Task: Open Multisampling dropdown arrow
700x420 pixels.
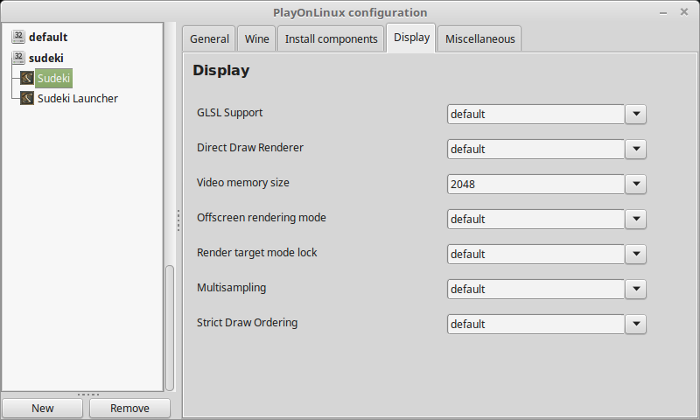Action: coord(636,289)
